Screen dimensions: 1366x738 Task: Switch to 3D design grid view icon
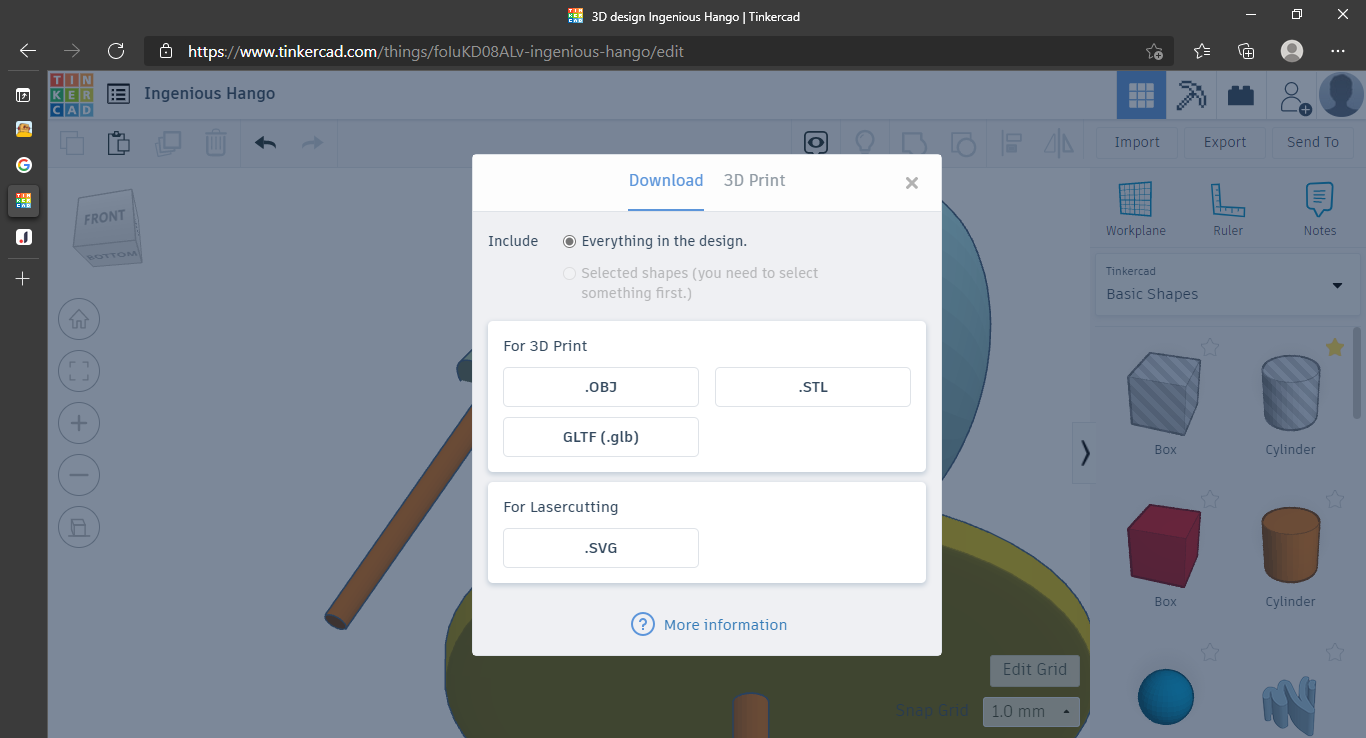(x=1141, y=95)
